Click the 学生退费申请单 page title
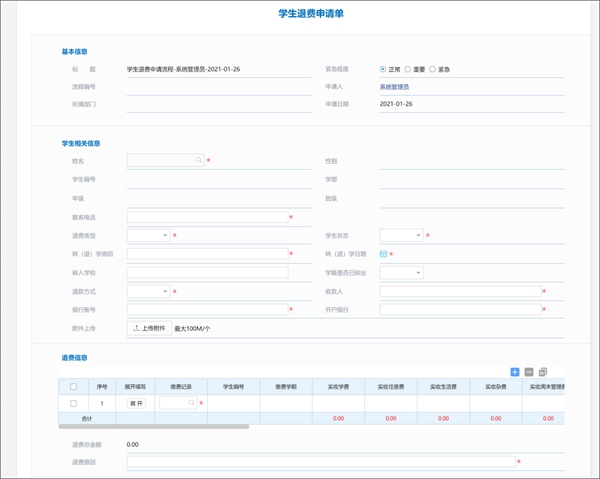 click(x=311, y=13)
